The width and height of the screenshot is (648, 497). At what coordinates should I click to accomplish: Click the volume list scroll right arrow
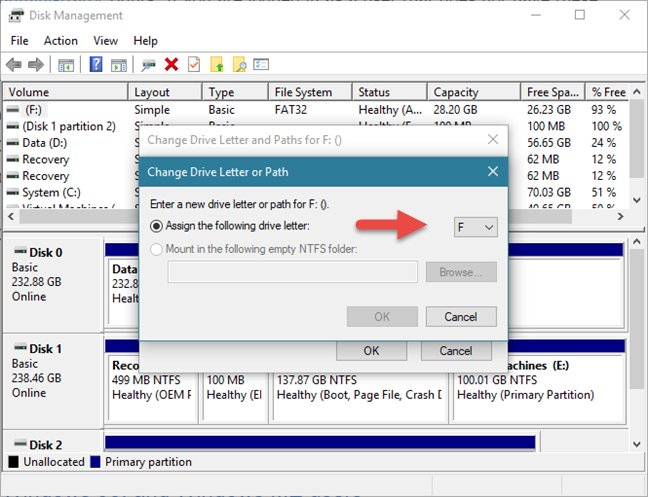click(620, 216)
